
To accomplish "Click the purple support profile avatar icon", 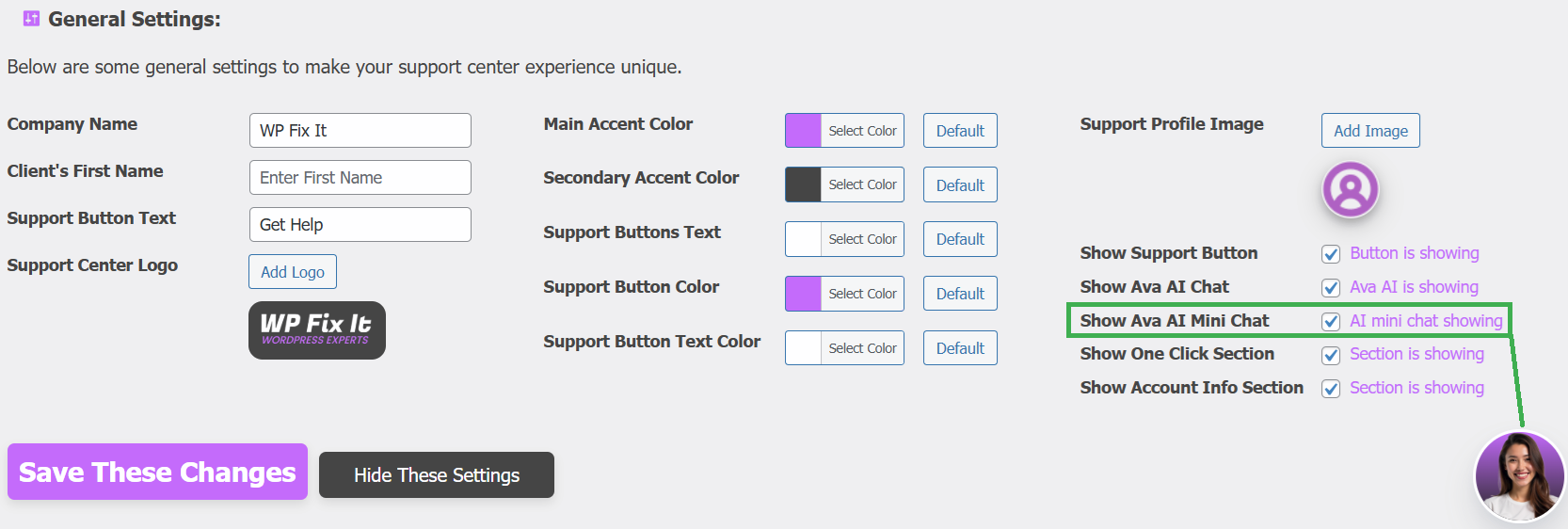I will (1351, 189).
